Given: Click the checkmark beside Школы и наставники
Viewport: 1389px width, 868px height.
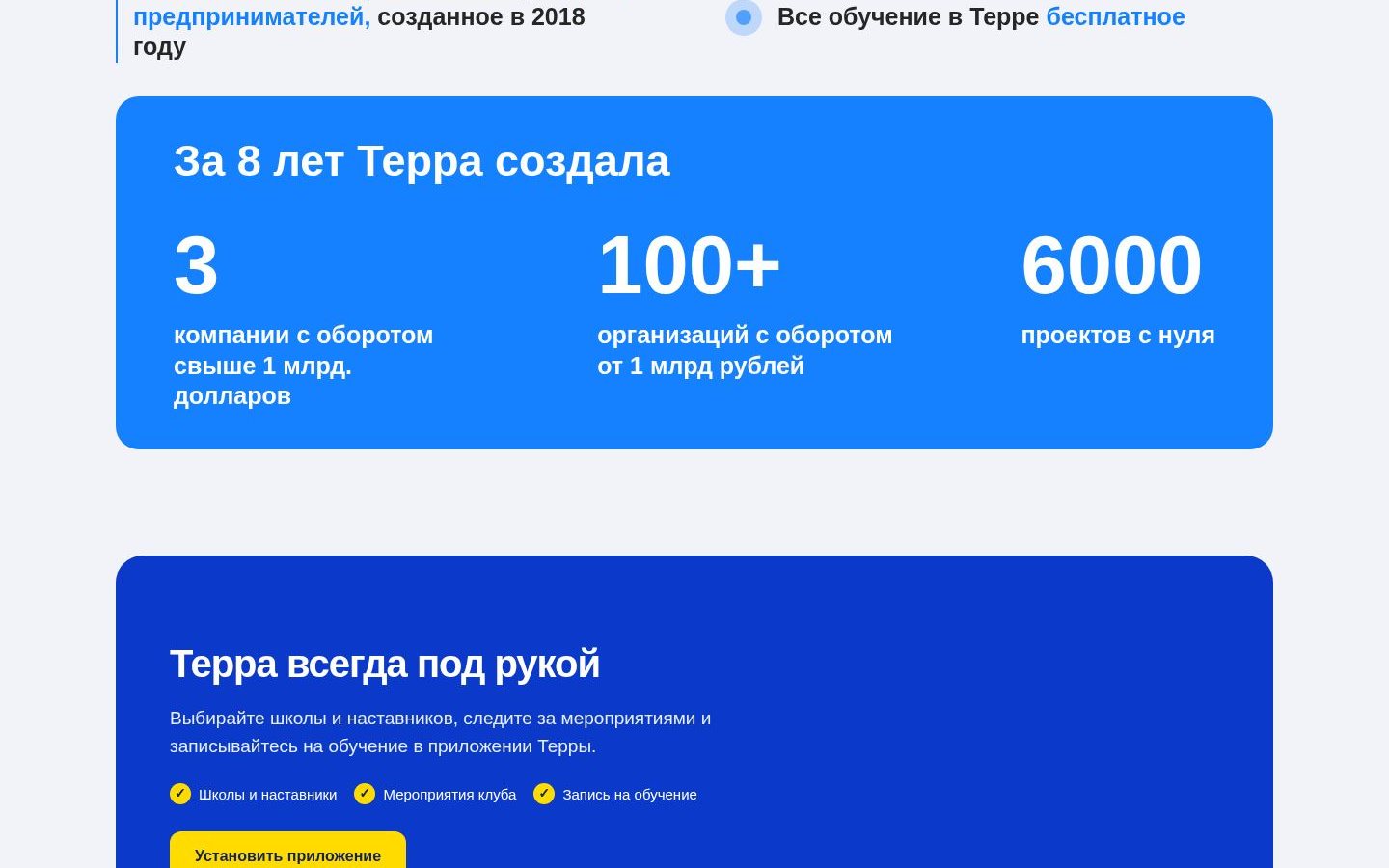Looking at the screenshot, I should (180, 794).
